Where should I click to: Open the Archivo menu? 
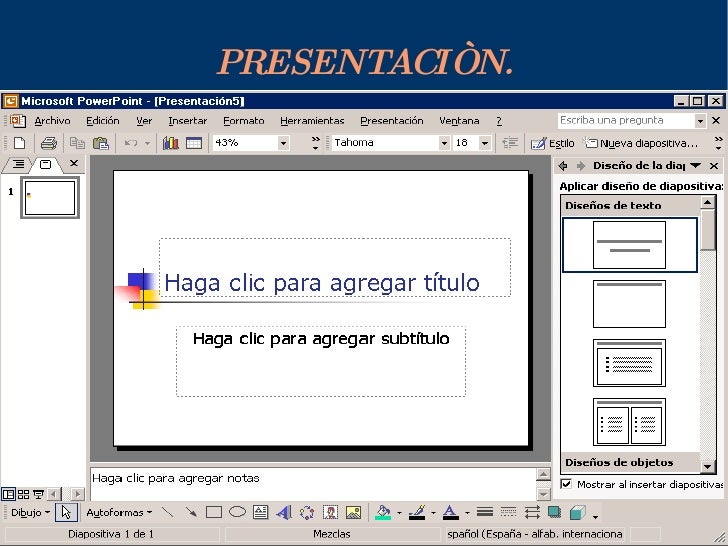52,121
